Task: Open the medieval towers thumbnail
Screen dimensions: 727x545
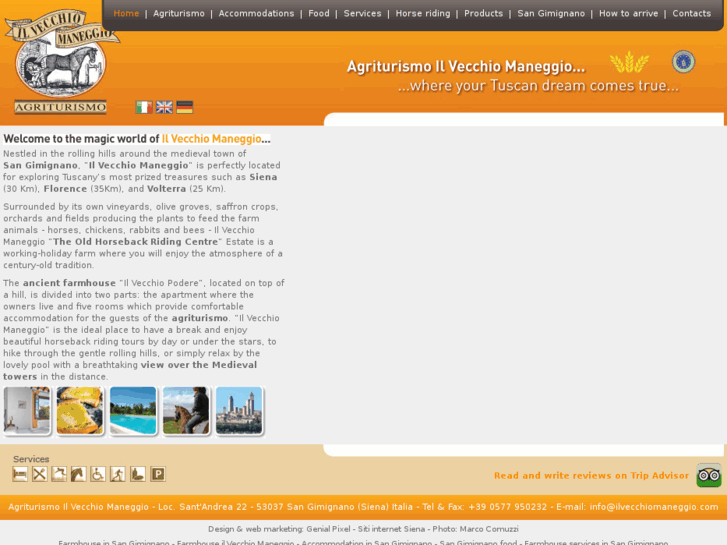Action: [x=239, y=411]
